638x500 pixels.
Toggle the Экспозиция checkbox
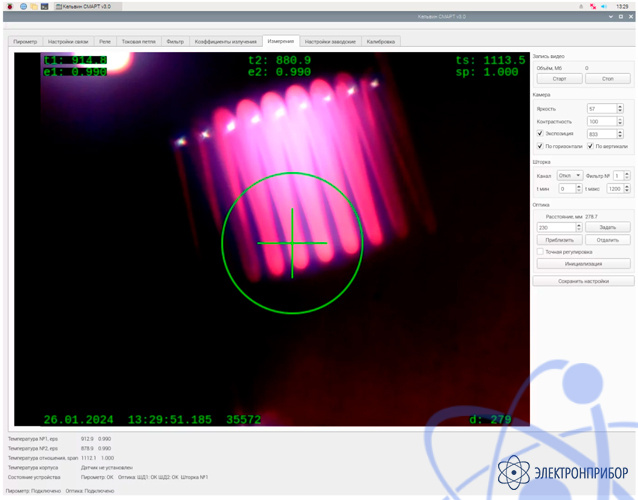541,133
